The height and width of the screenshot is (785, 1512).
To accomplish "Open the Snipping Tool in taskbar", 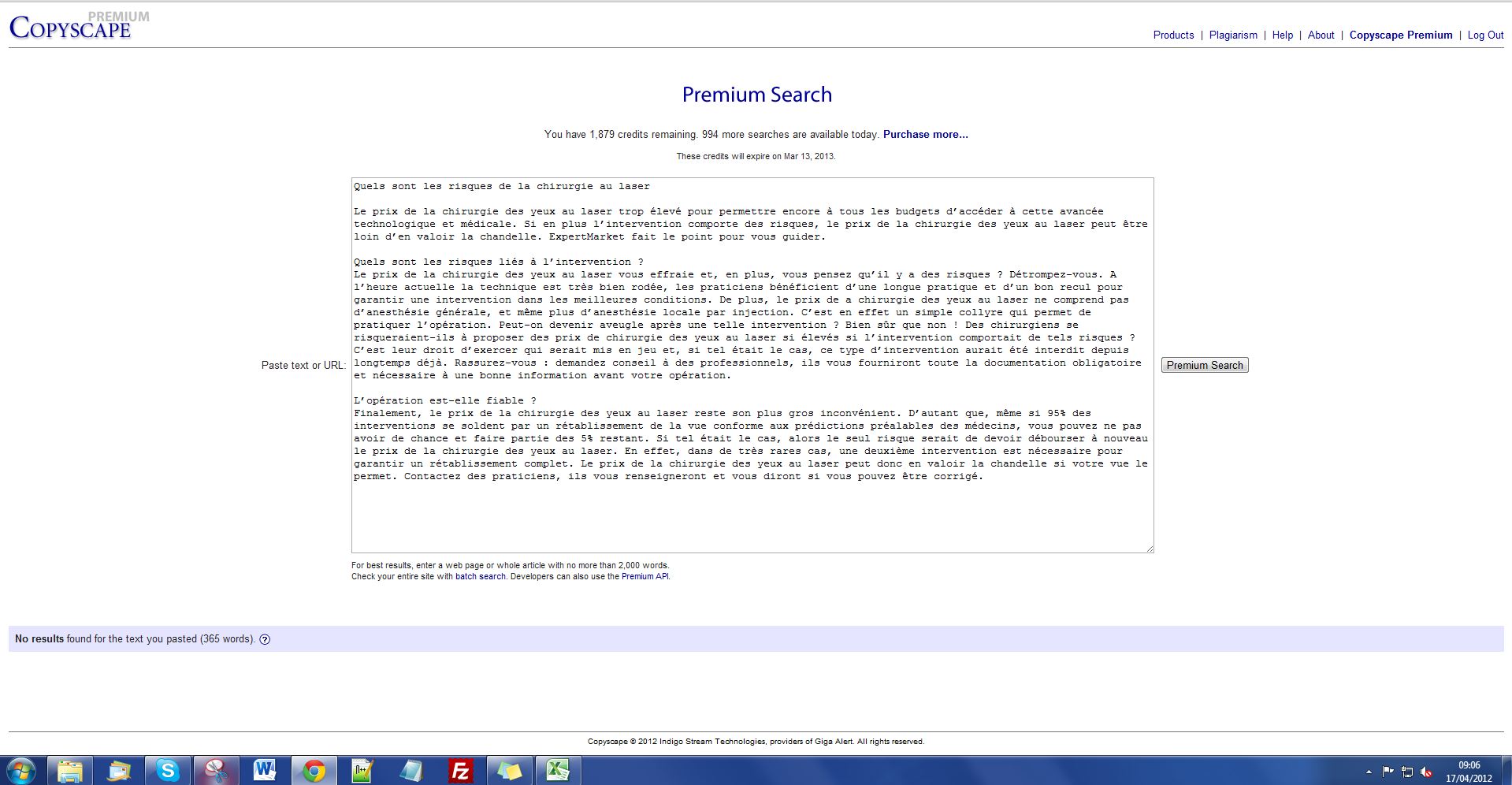I will [216, 770].
